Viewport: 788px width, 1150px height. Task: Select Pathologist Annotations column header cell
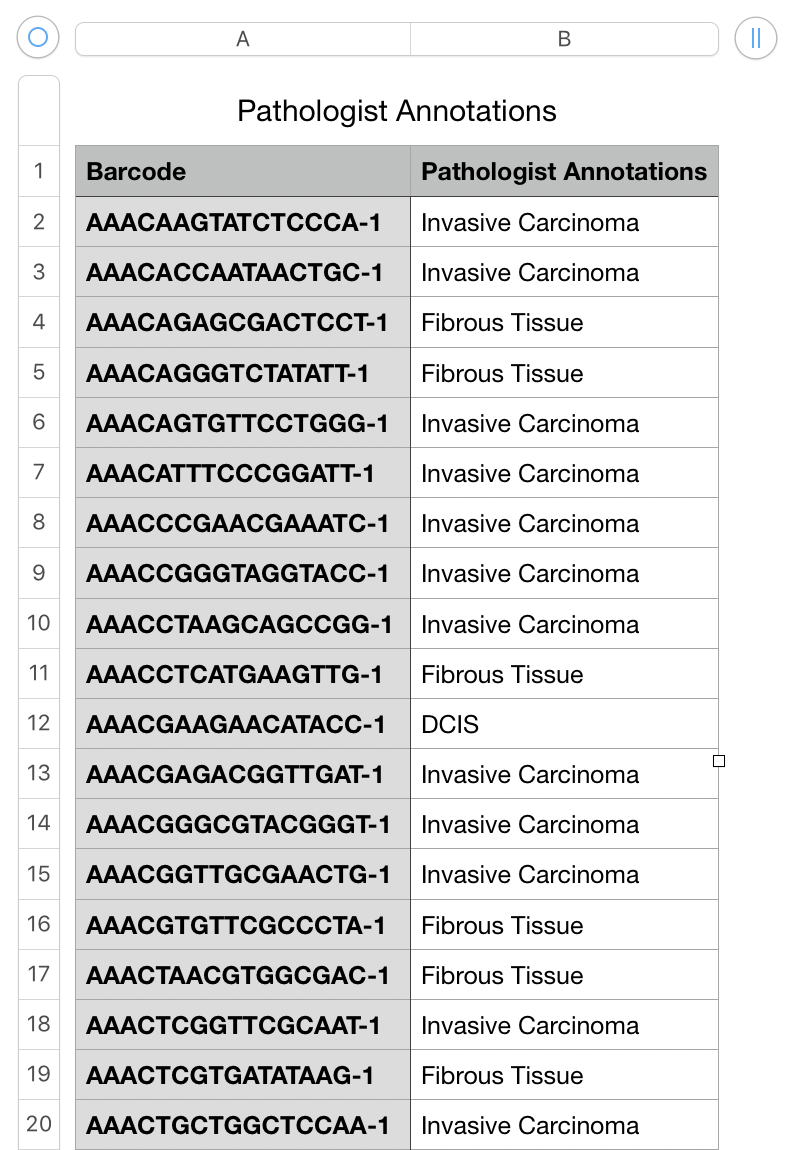[x=564, y=172]
